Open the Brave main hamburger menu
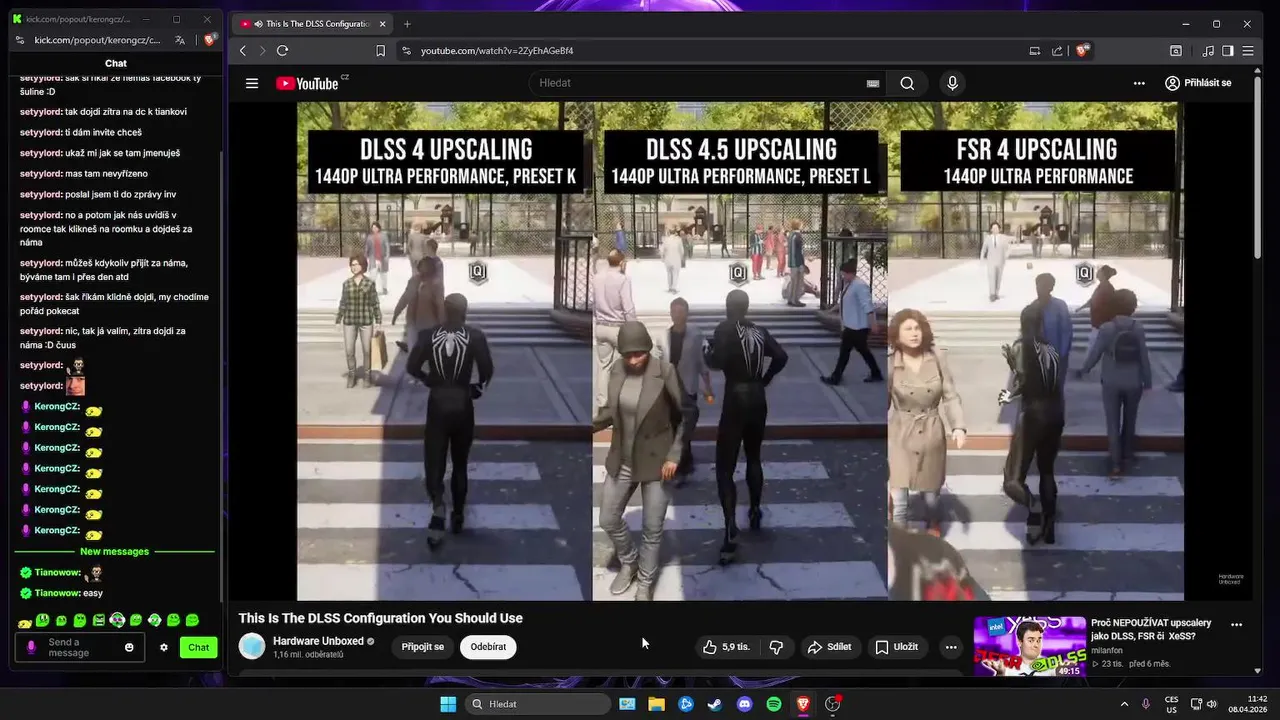 (x=1249, y=50)
